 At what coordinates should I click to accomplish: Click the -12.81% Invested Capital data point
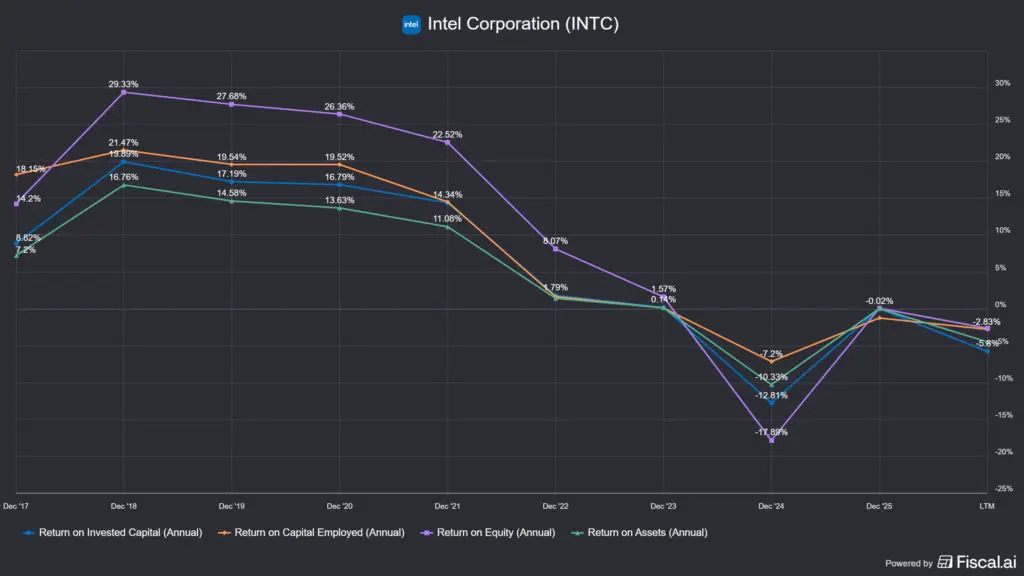pos(771,403)
